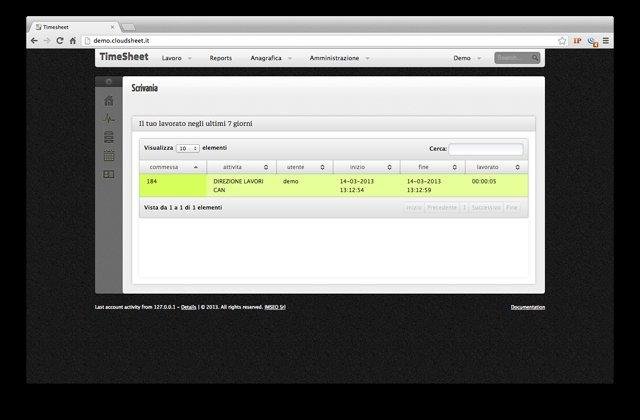
Task: Click the fine 14-03-2013 13:12:59 cell
Action: click(x=433, y=185)
